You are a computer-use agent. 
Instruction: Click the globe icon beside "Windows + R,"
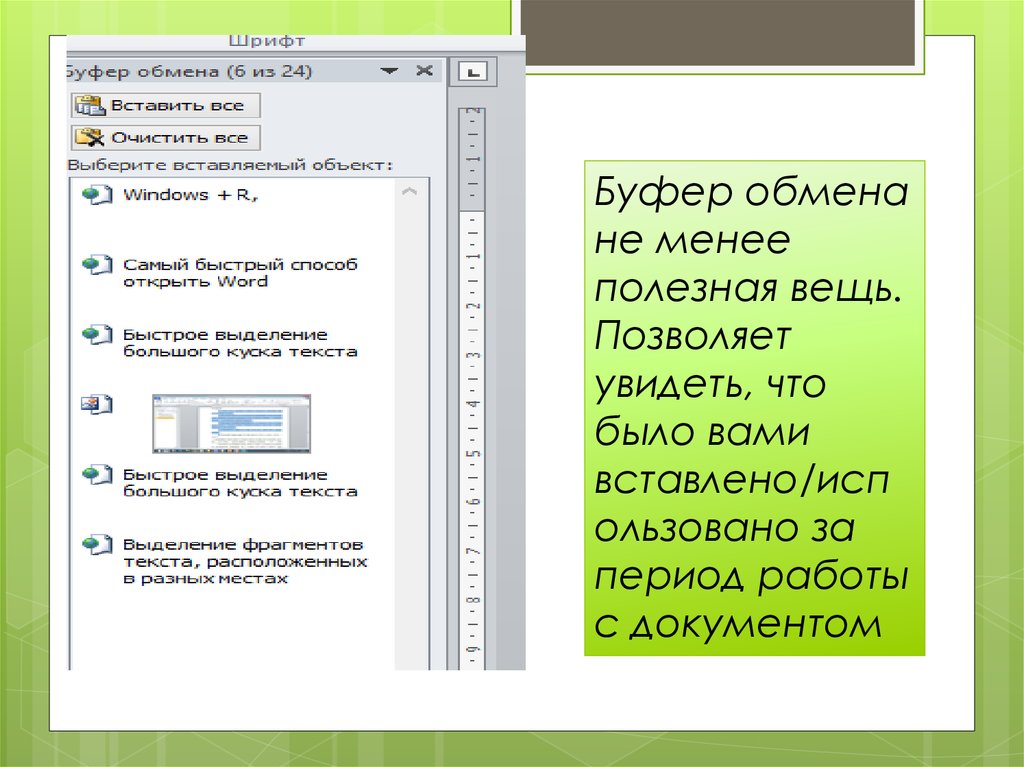coord(97,195)
